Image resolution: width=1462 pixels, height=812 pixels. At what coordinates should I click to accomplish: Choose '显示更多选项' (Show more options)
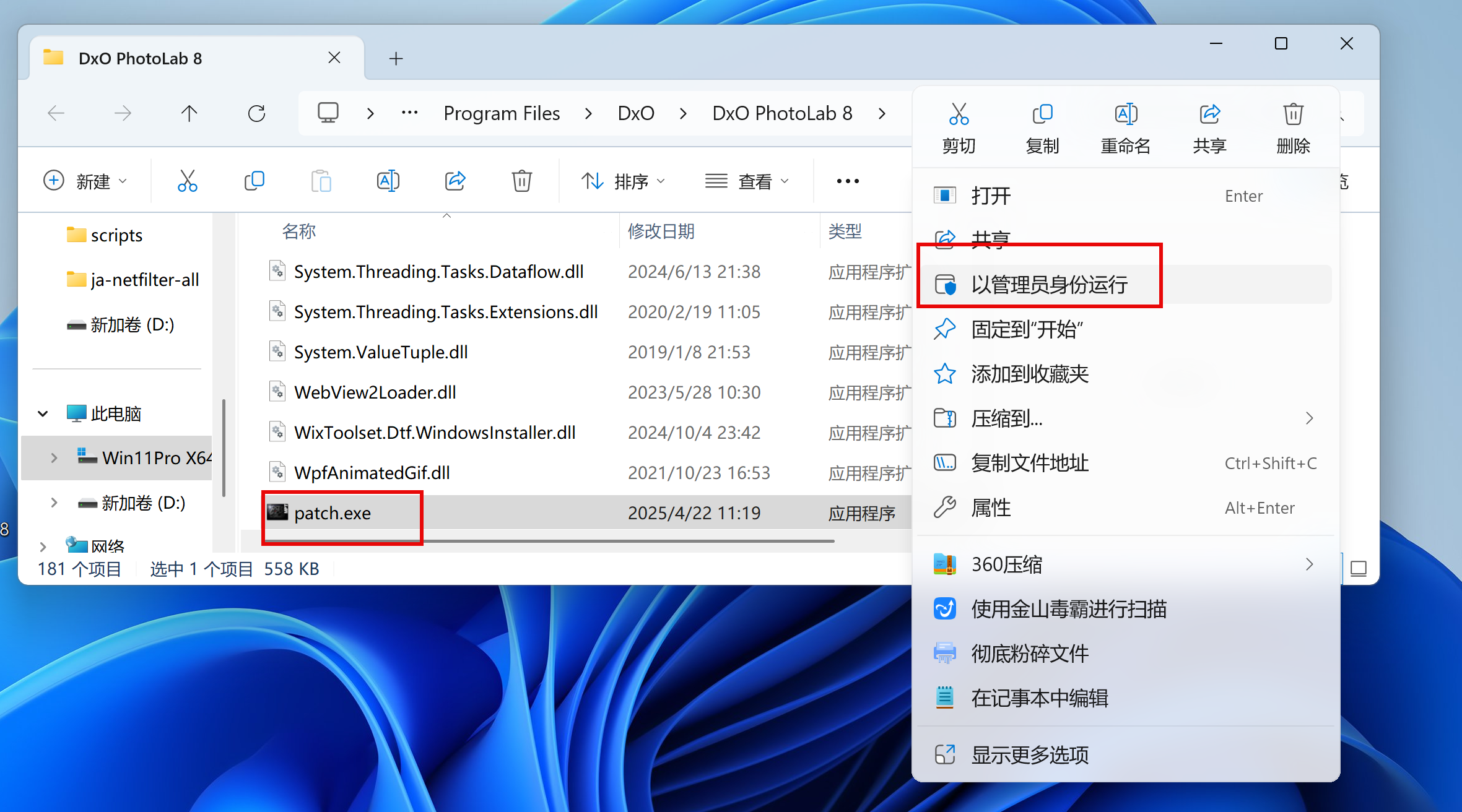tap(1030, 755)
